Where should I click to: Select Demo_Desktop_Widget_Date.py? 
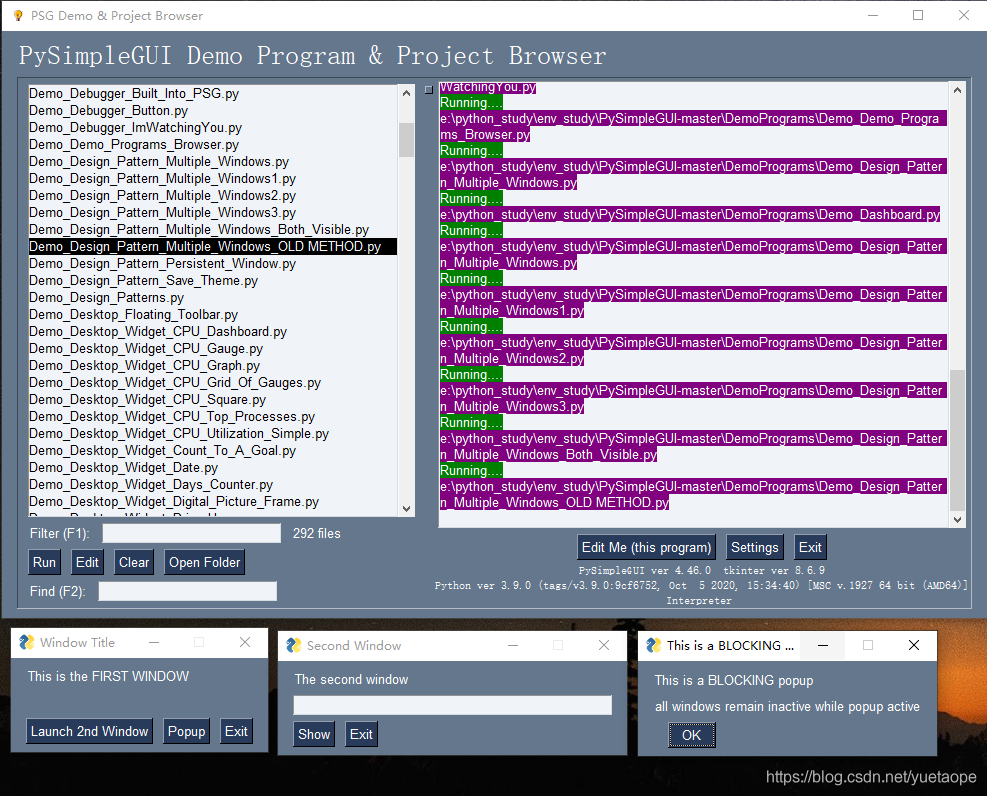coord(213,467)
